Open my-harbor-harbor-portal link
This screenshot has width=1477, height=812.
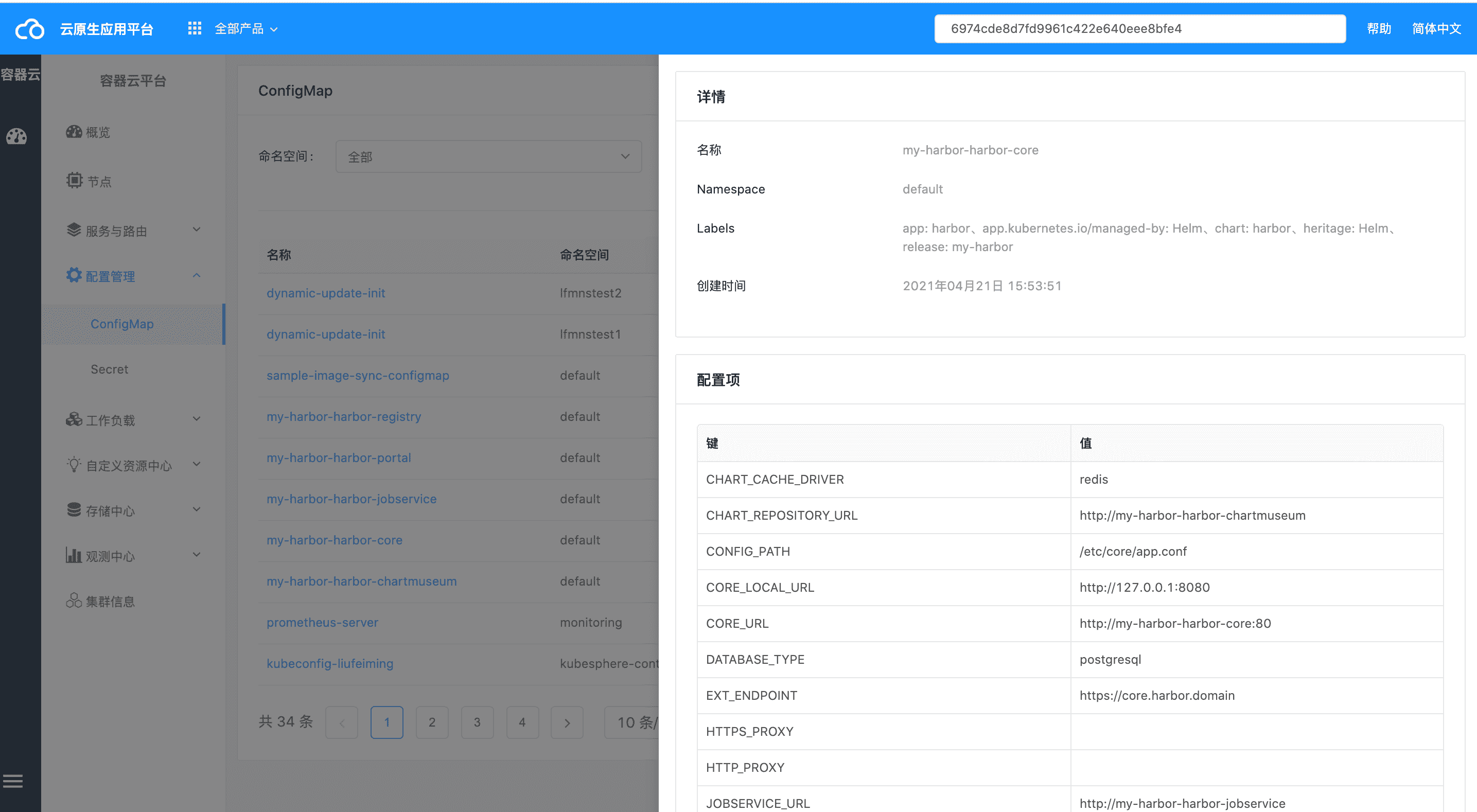pos(339,458)
